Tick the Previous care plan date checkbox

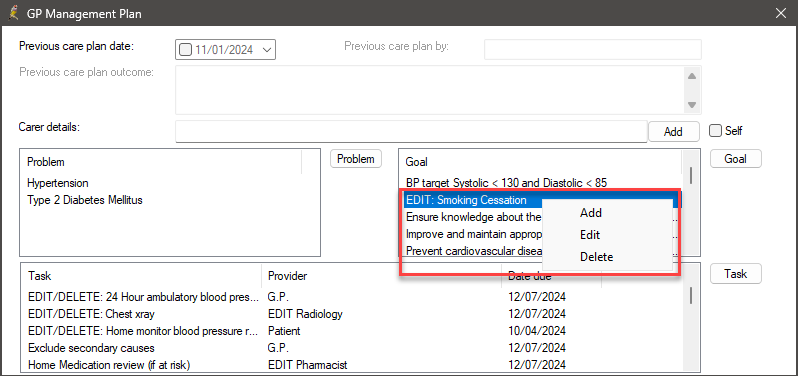click(186, 50)
